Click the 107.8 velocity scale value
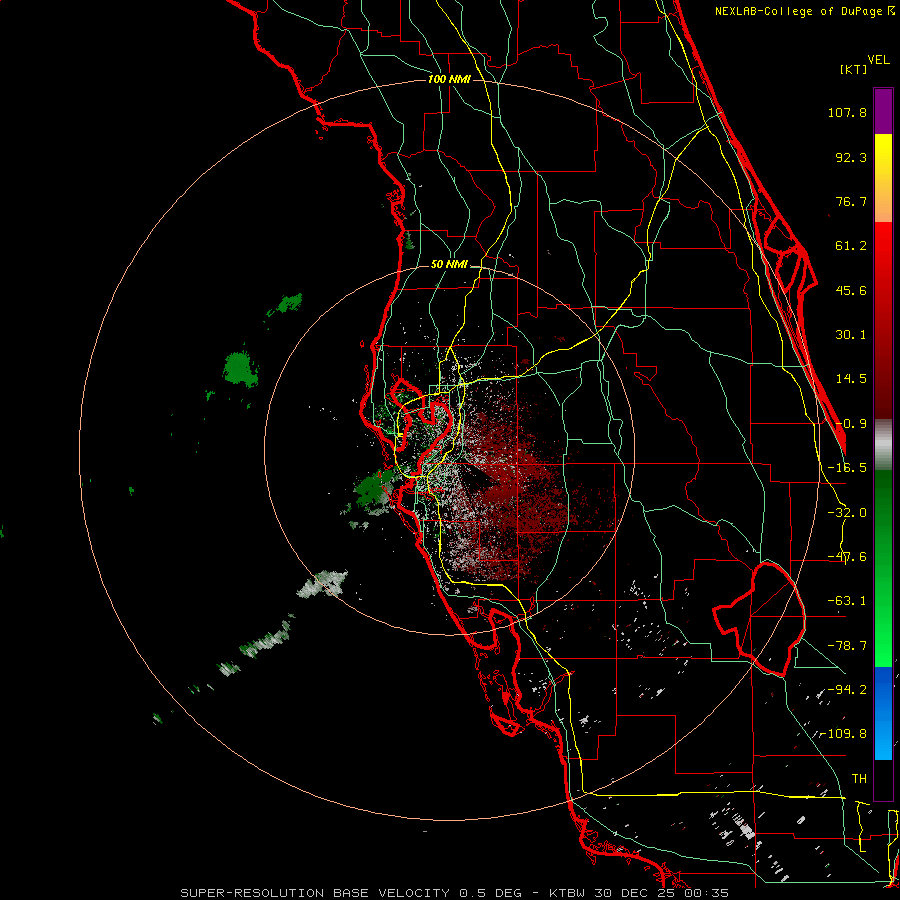The image size is (900, 900). tap(847, 112)
